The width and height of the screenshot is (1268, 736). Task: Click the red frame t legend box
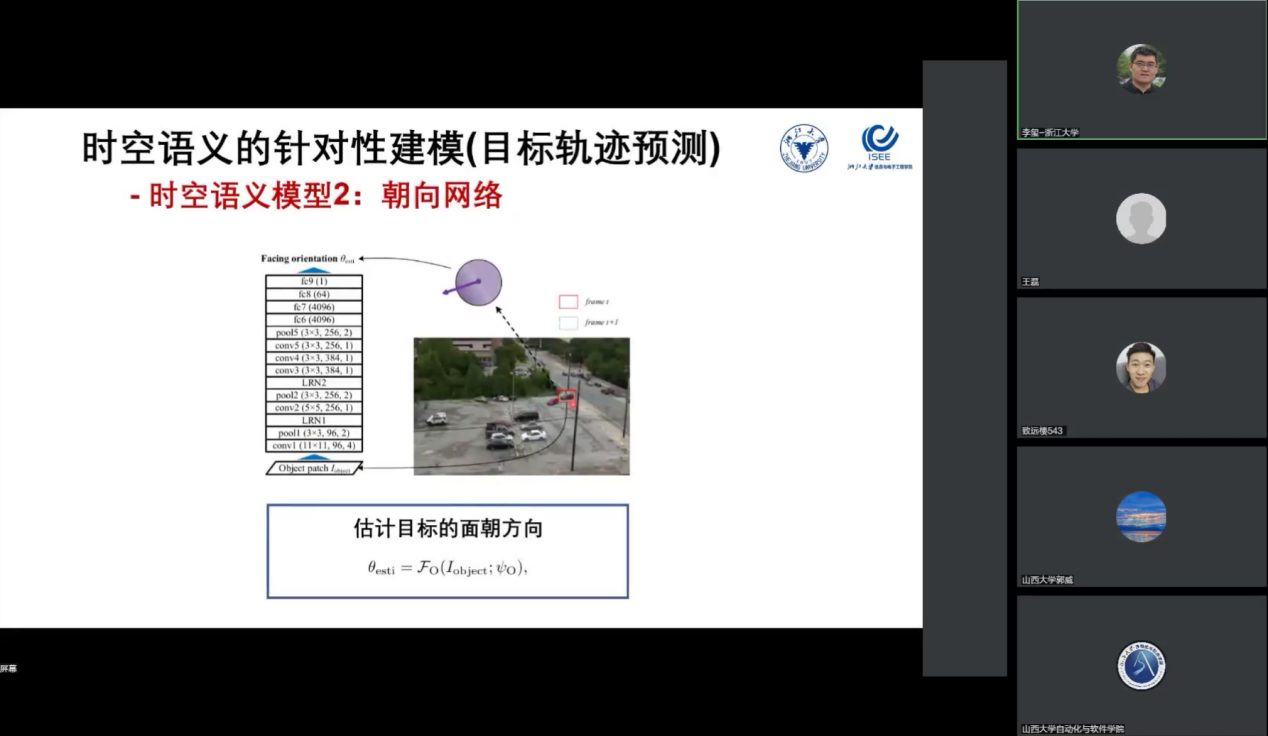pyautogui.click(x=567, y=300)
